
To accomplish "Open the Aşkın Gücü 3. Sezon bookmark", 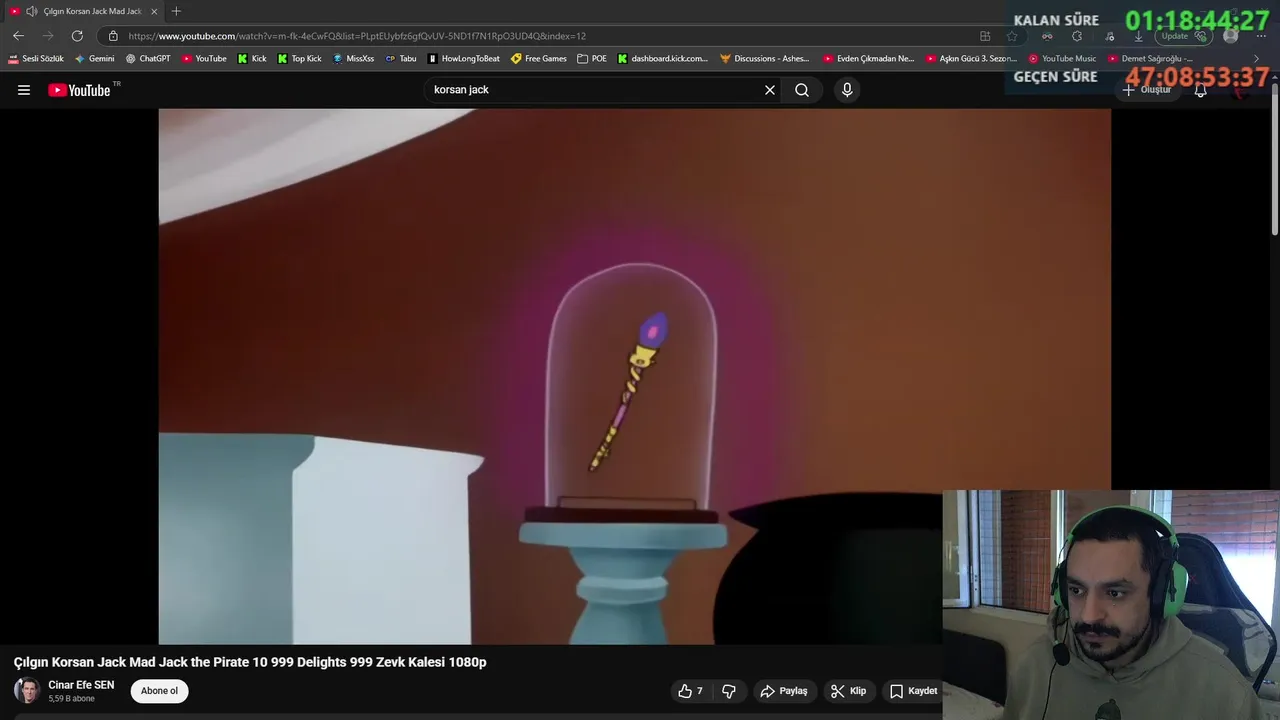I will click(x=971, y=59).
